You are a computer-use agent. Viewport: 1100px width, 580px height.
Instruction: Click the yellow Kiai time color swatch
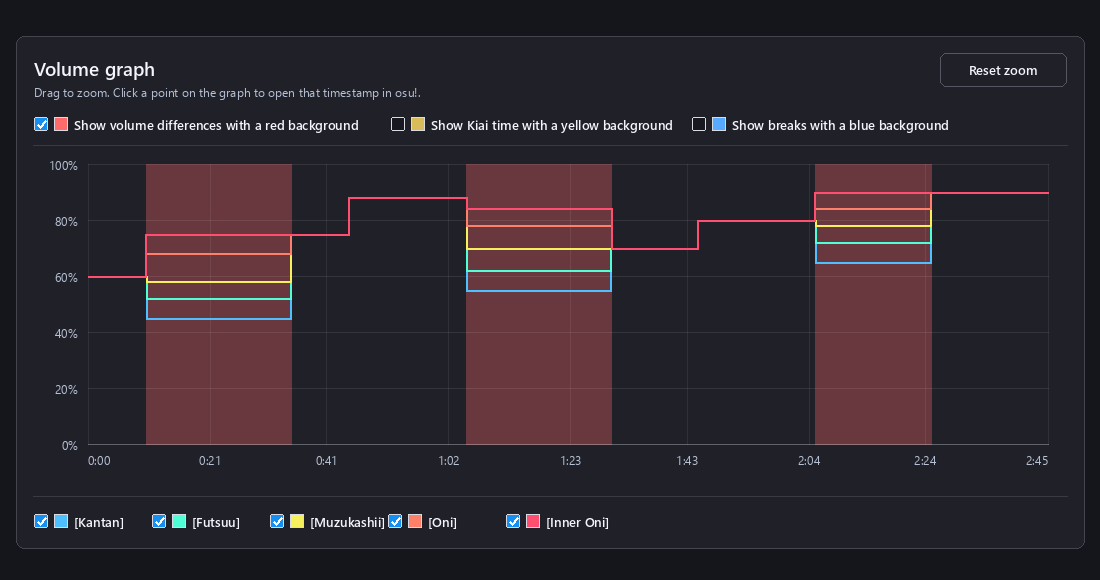pyautogui.click(x=417, y=124)
